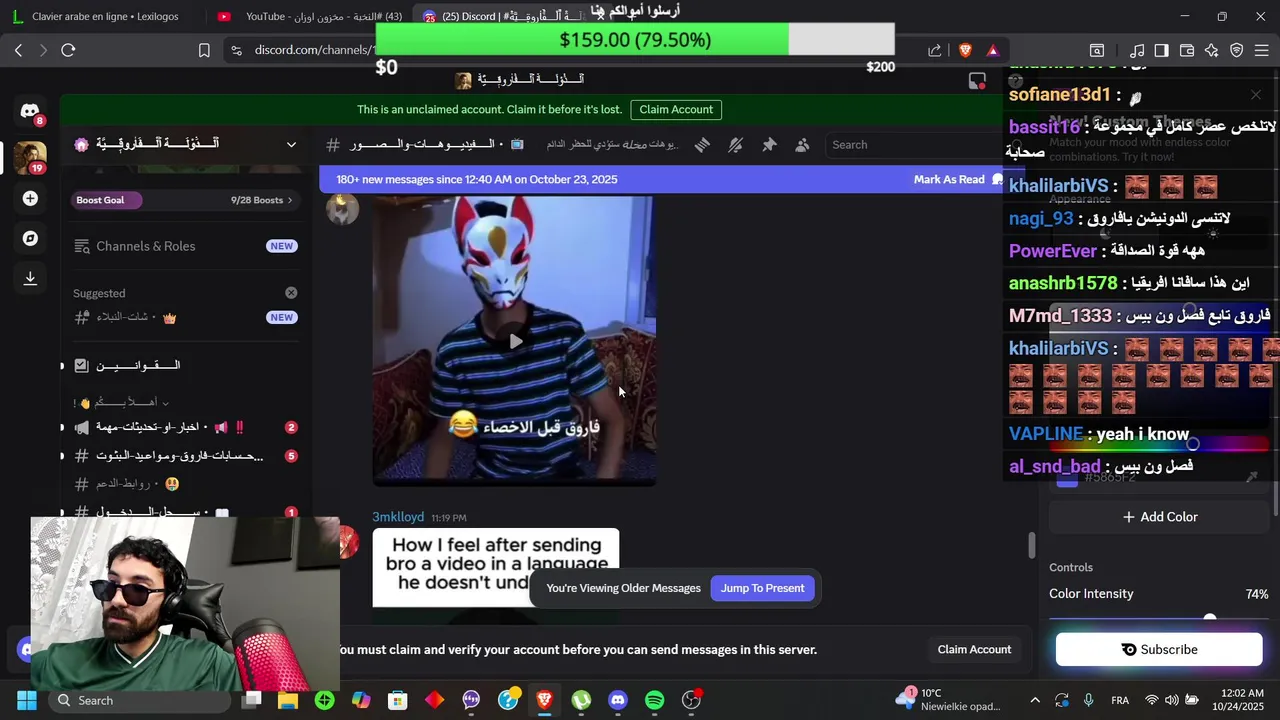Select the server avatar with 19 badge
Screen dimensions: 1280x720
(x=30, y=157)
